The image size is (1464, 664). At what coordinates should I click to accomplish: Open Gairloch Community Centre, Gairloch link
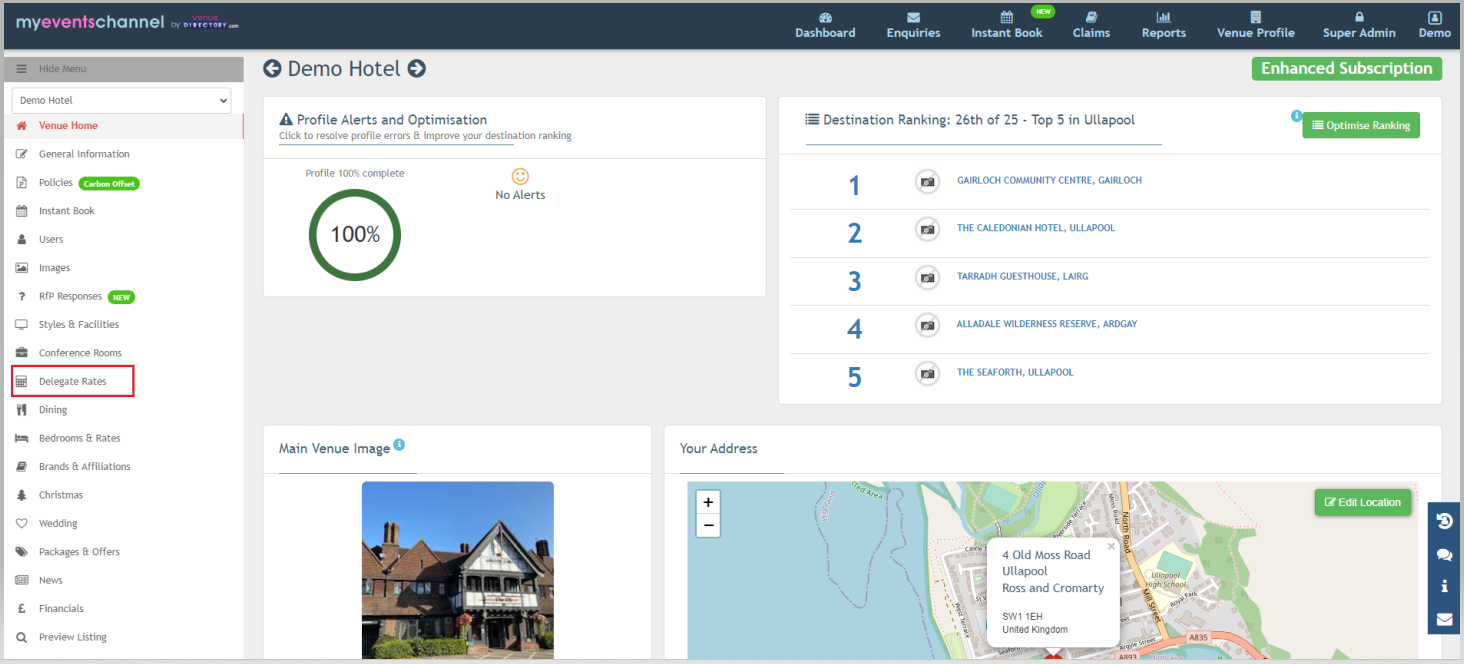(1049, 181)
